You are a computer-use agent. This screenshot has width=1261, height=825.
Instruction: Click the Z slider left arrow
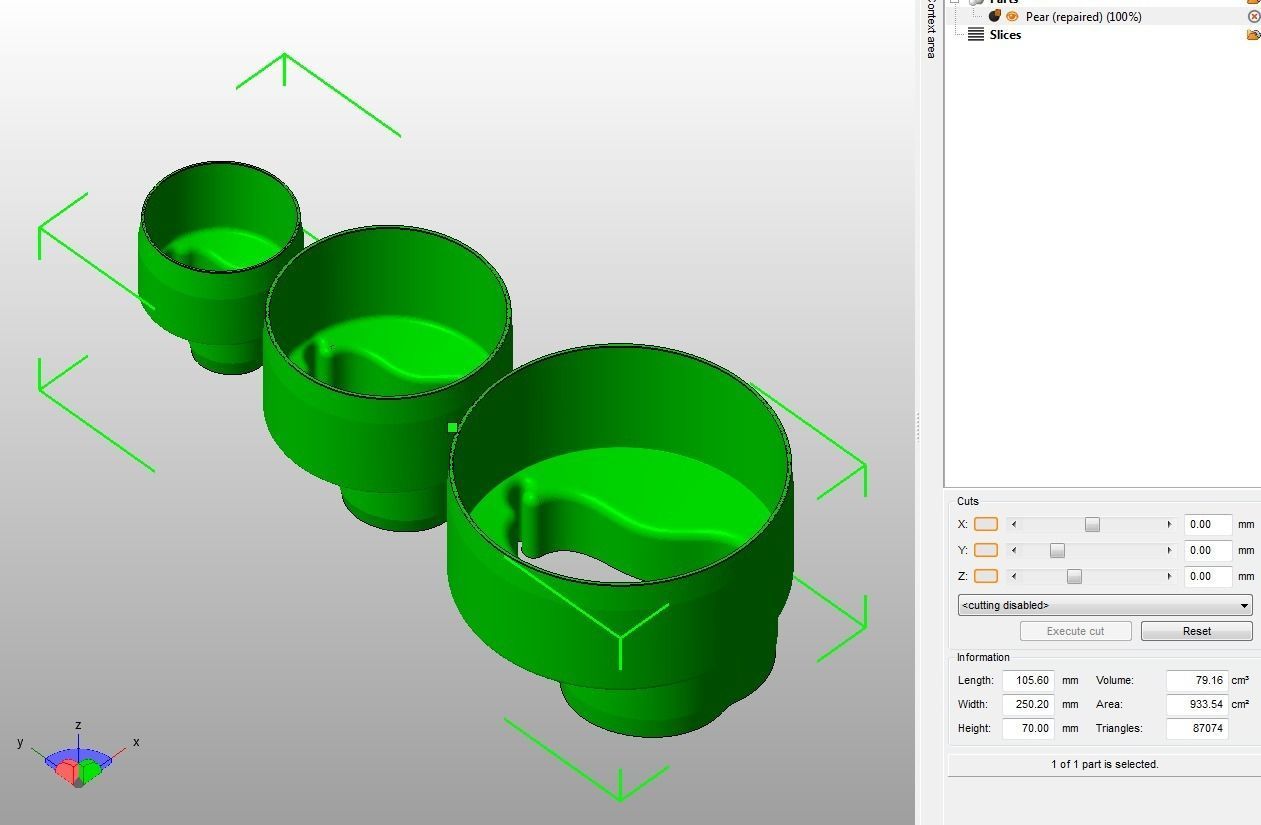coord(1014,576)
